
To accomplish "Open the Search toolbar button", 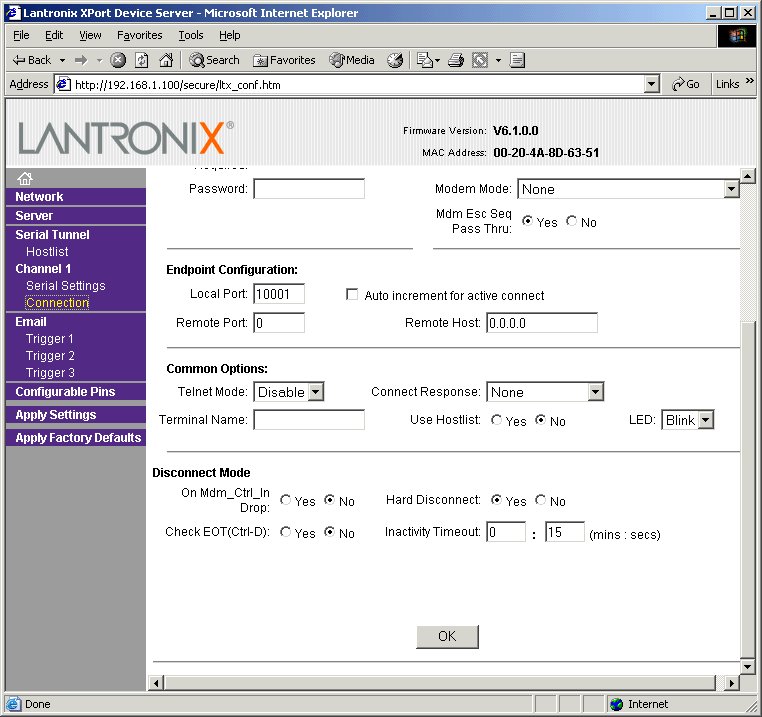I will click(x=214, y=60).
